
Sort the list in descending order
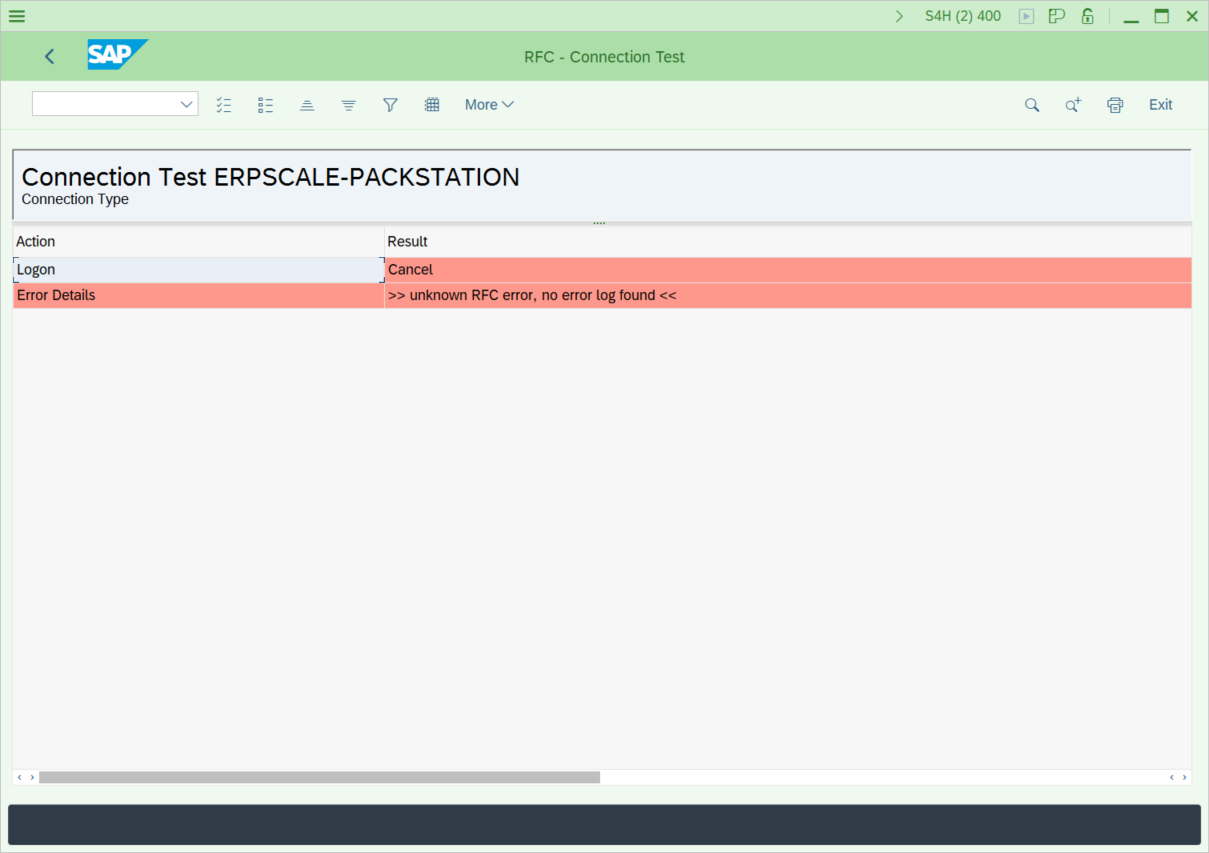coord(348,105)
